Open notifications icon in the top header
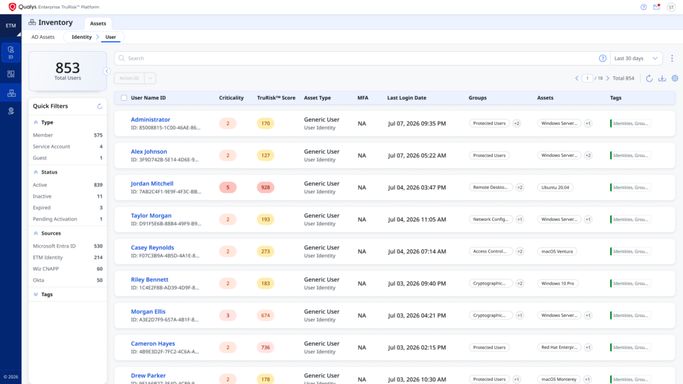The image size is (683, 384). [656, 7]
